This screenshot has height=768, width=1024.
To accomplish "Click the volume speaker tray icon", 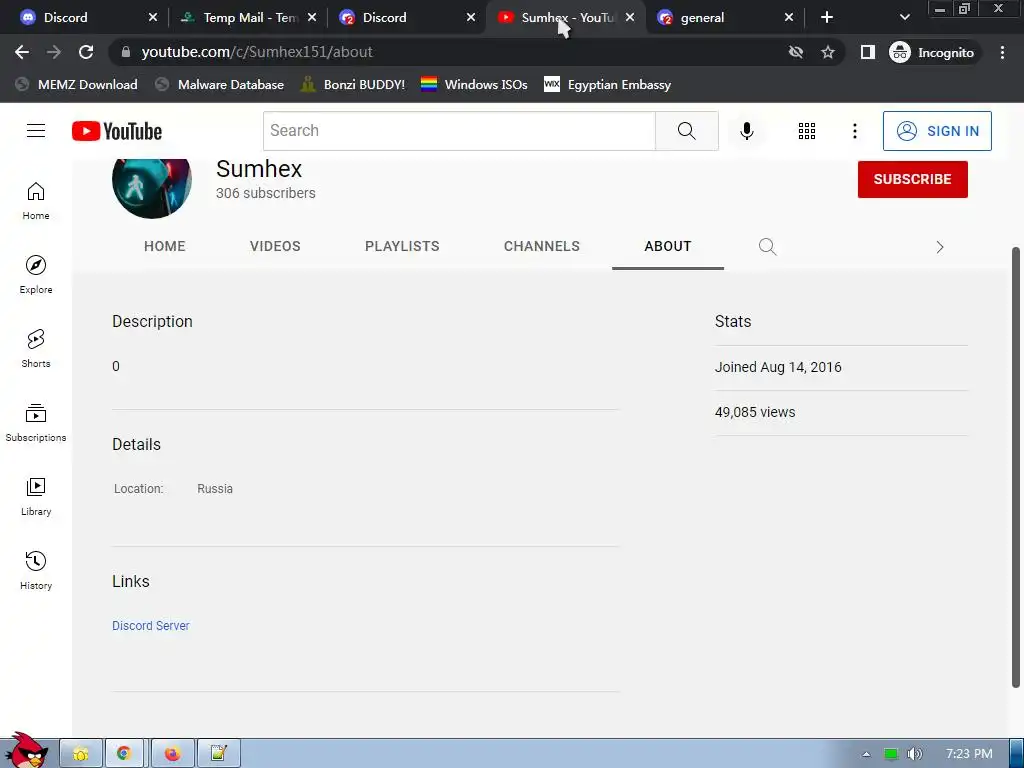I will 915,754.
